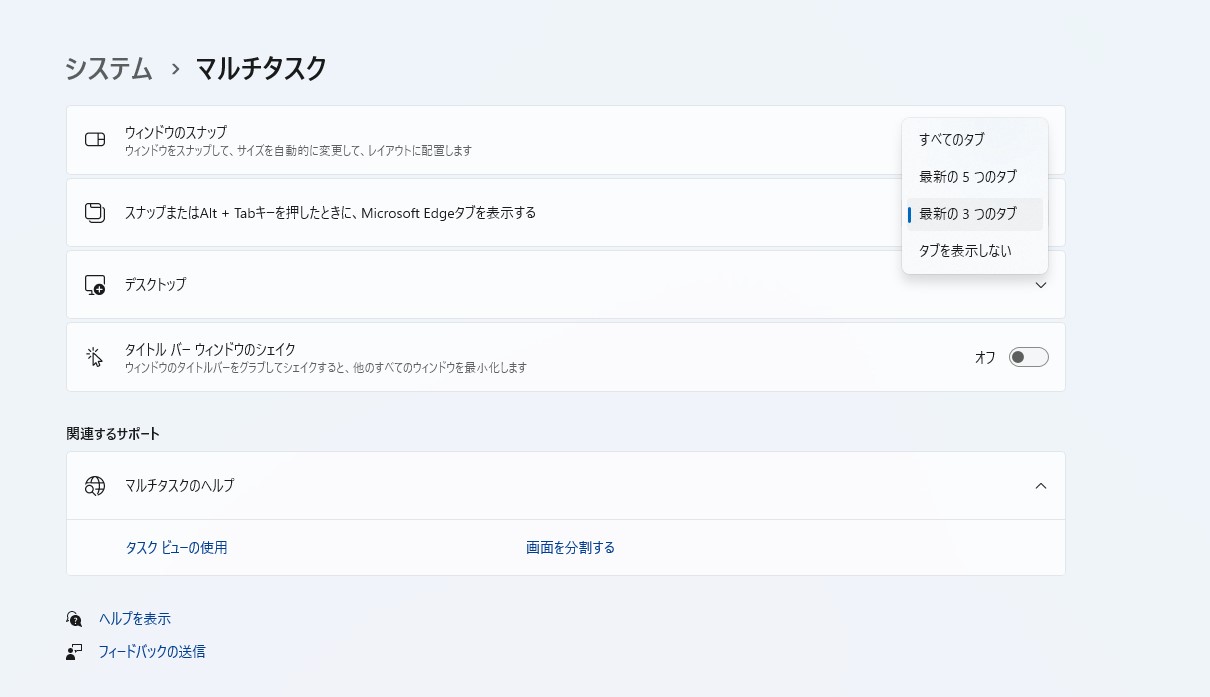Screen dimensions: 1210x697
Task: Click the フィードバックの送信 link
Action: point(151,651)
